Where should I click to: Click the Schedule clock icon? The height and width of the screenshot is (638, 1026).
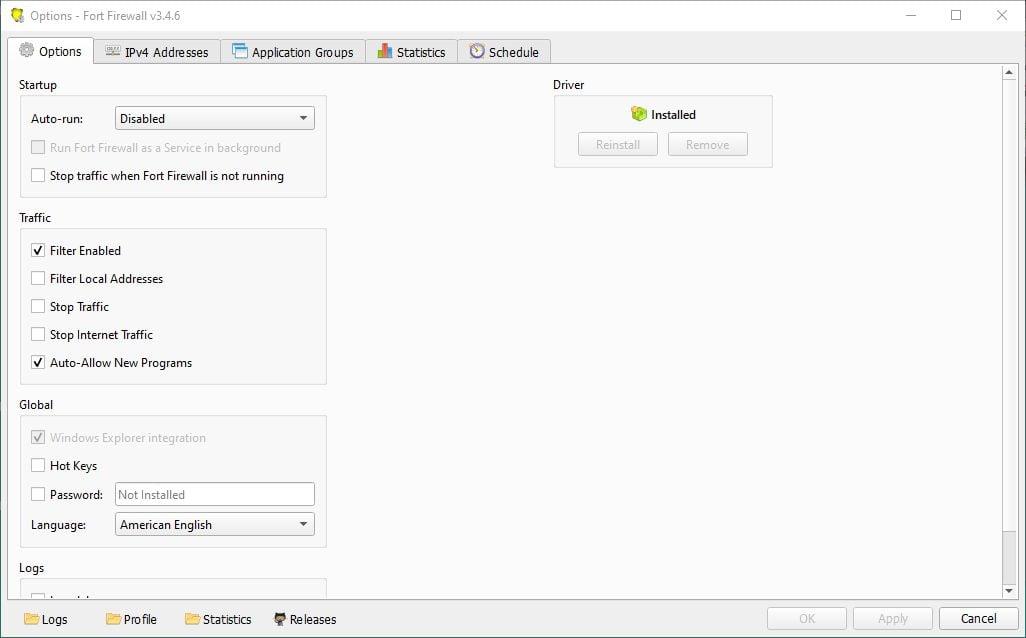[x=477, y=52]
